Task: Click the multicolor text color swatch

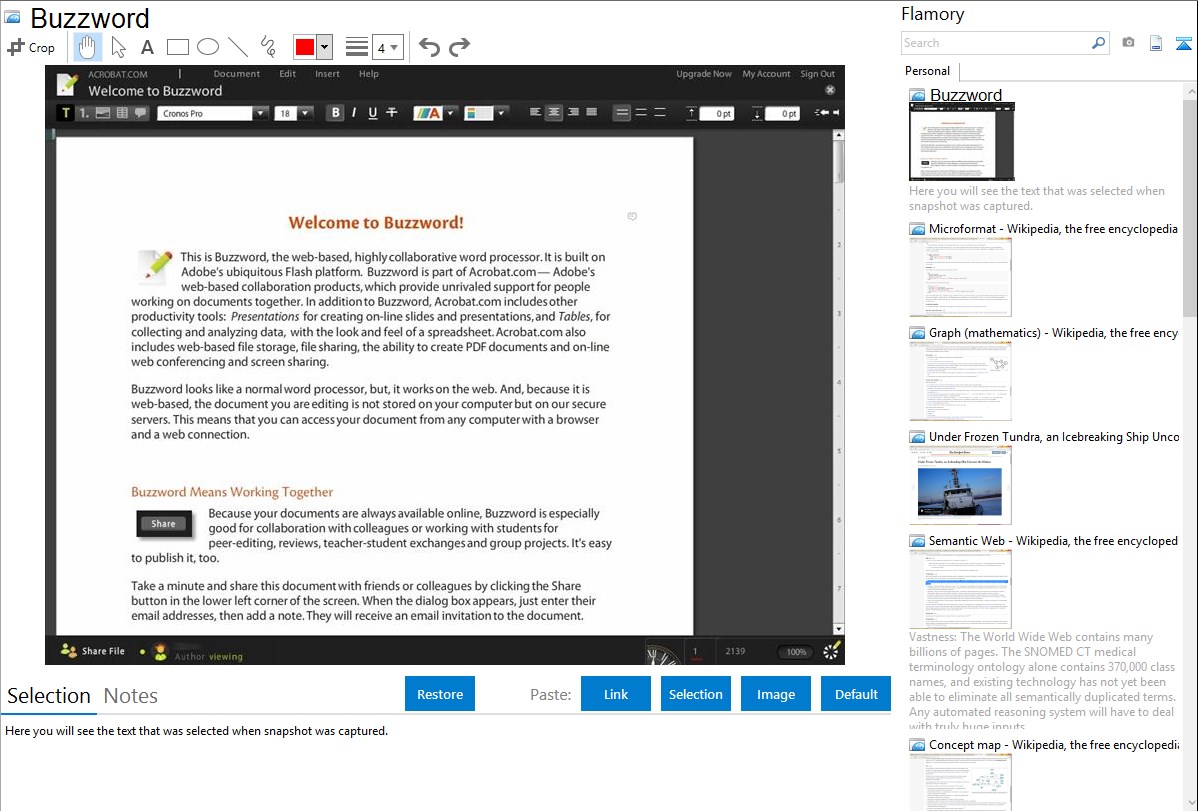Action: click(x=428, y=113)
